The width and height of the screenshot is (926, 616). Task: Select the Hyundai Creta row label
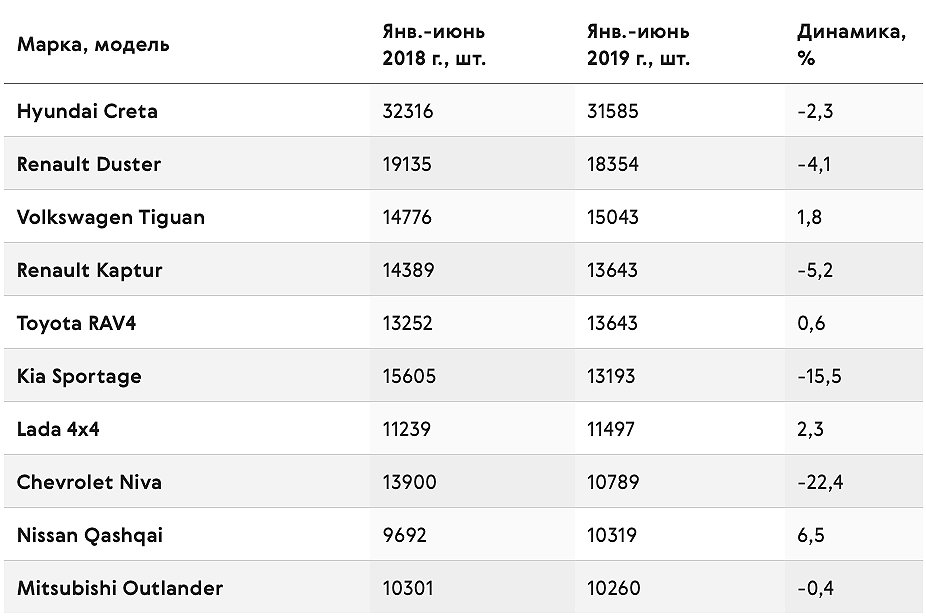coord(87,111)
